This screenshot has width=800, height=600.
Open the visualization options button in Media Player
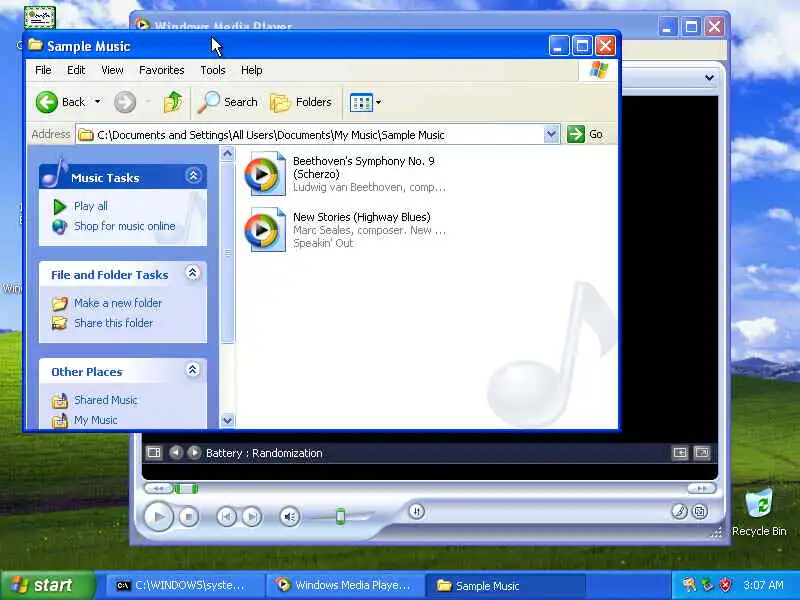[x=154, y=453]
